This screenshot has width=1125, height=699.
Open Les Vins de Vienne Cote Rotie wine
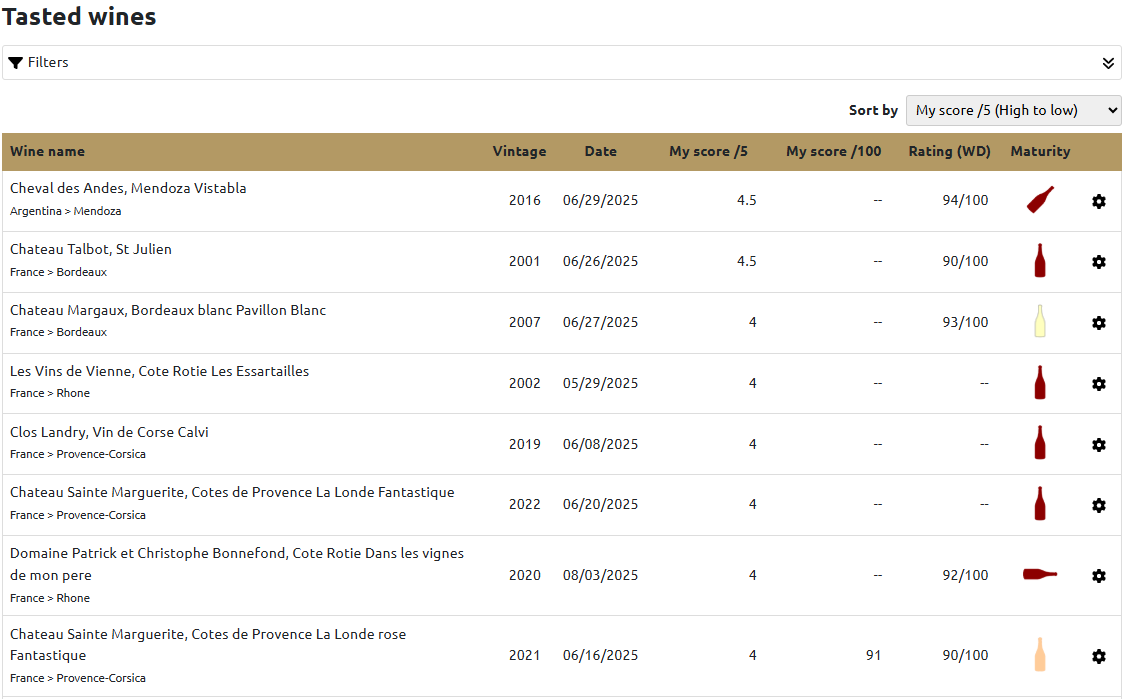click(x=159, y=371)
